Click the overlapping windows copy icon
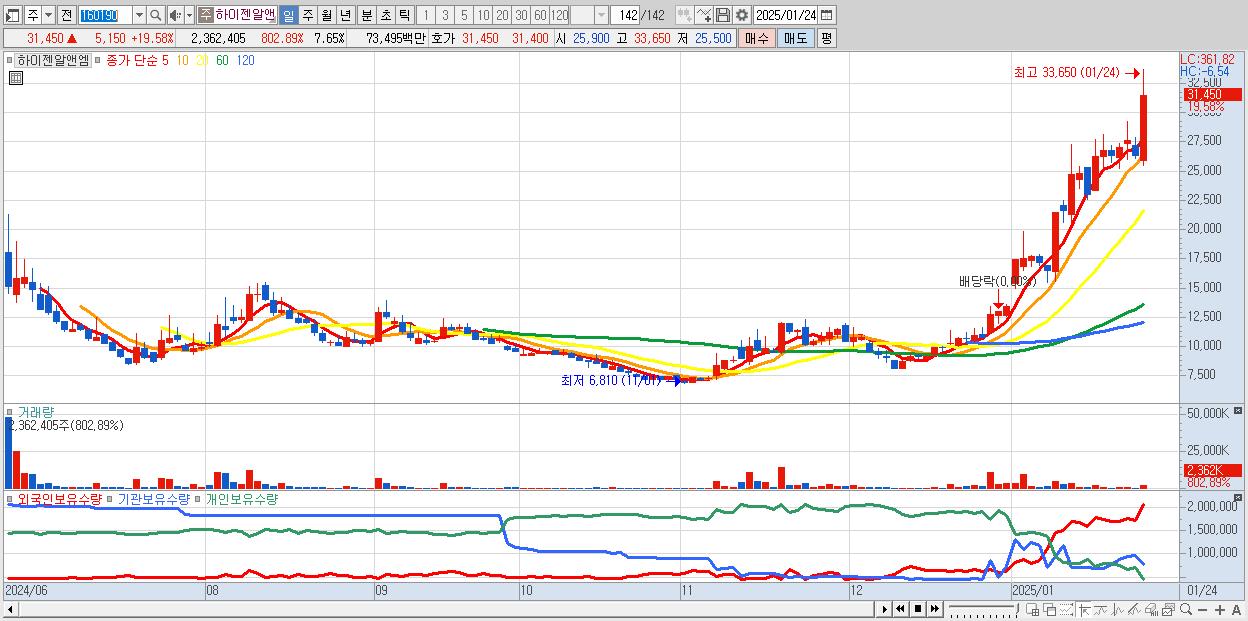Screen dimensions: 1248x621 point(1049,609)
